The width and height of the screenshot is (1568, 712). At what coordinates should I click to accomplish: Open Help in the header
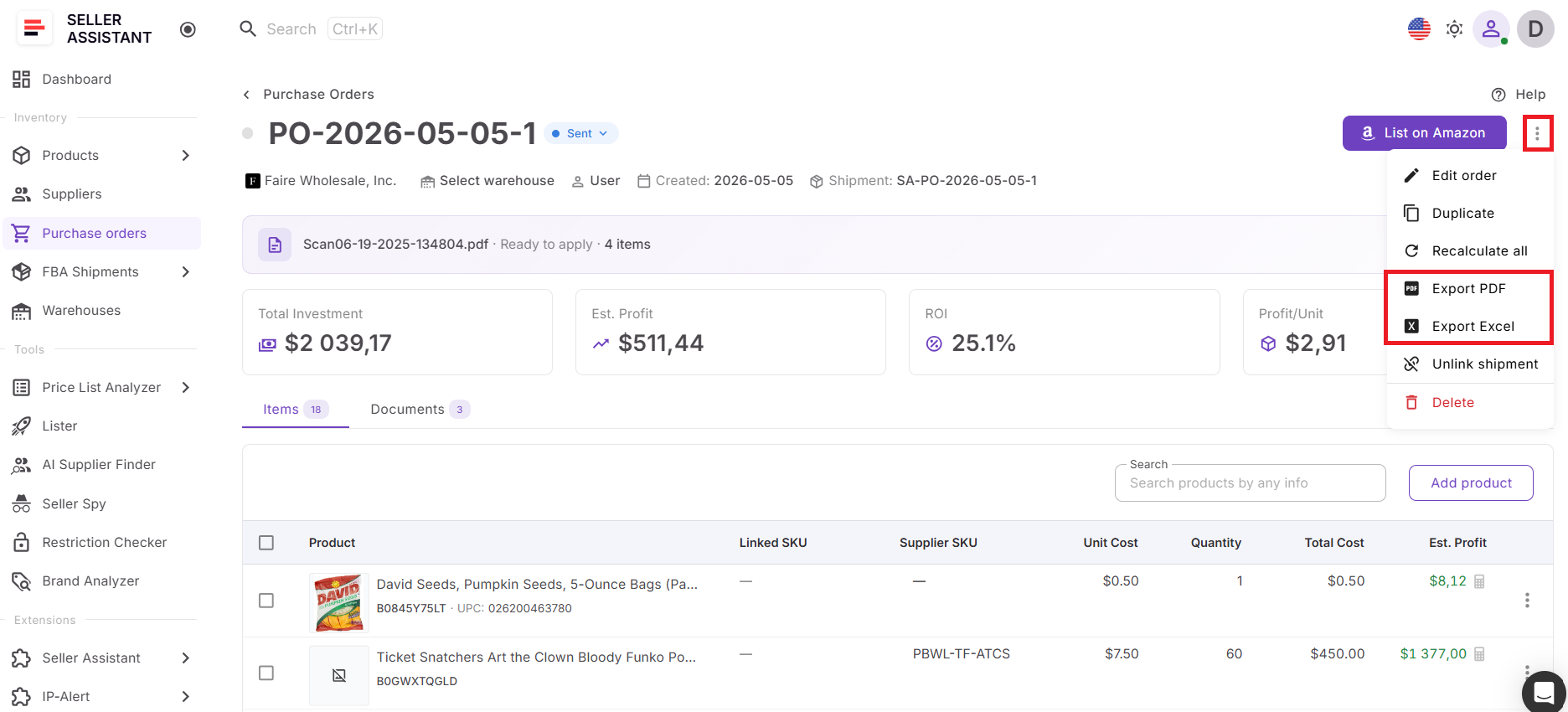[1519, 95]
